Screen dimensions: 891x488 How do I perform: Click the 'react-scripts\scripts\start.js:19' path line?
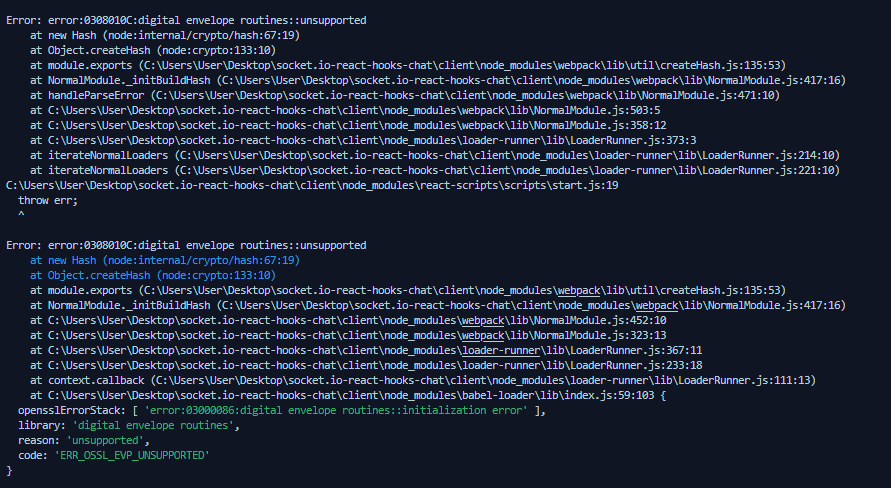(312, 185)
